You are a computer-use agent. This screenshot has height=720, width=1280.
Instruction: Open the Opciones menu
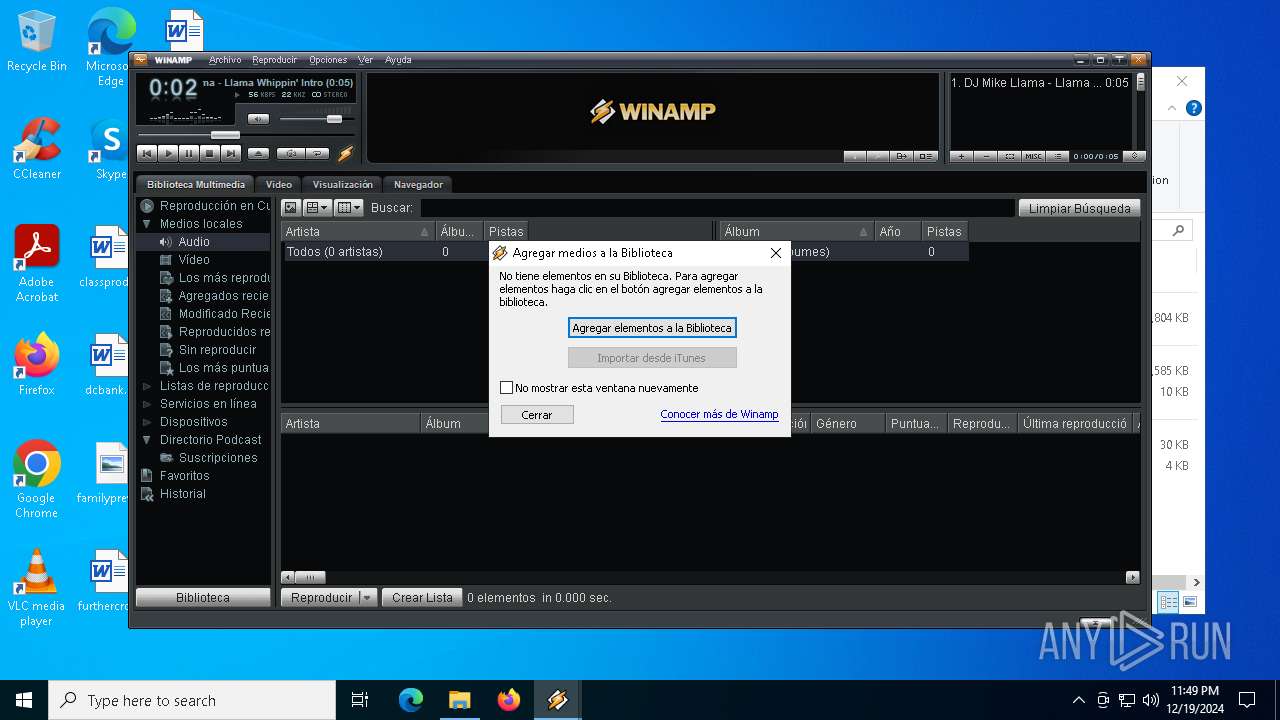pyautogui.click(x=328, y=60)
